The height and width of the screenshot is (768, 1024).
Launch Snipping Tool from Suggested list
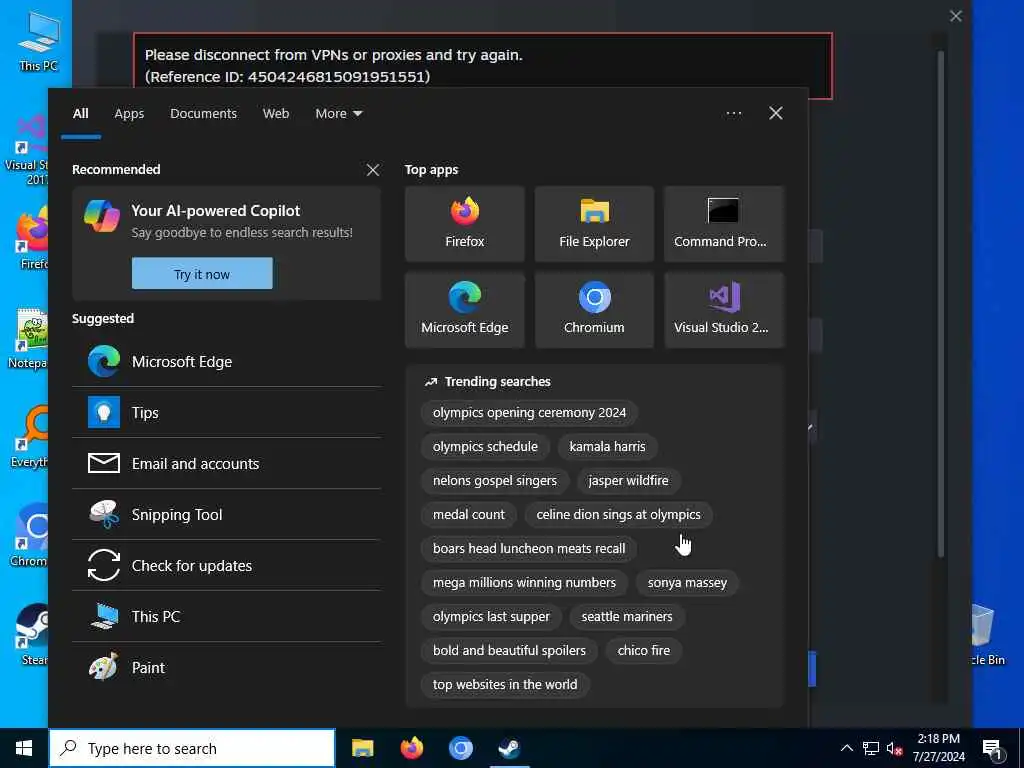pos(227,515)
